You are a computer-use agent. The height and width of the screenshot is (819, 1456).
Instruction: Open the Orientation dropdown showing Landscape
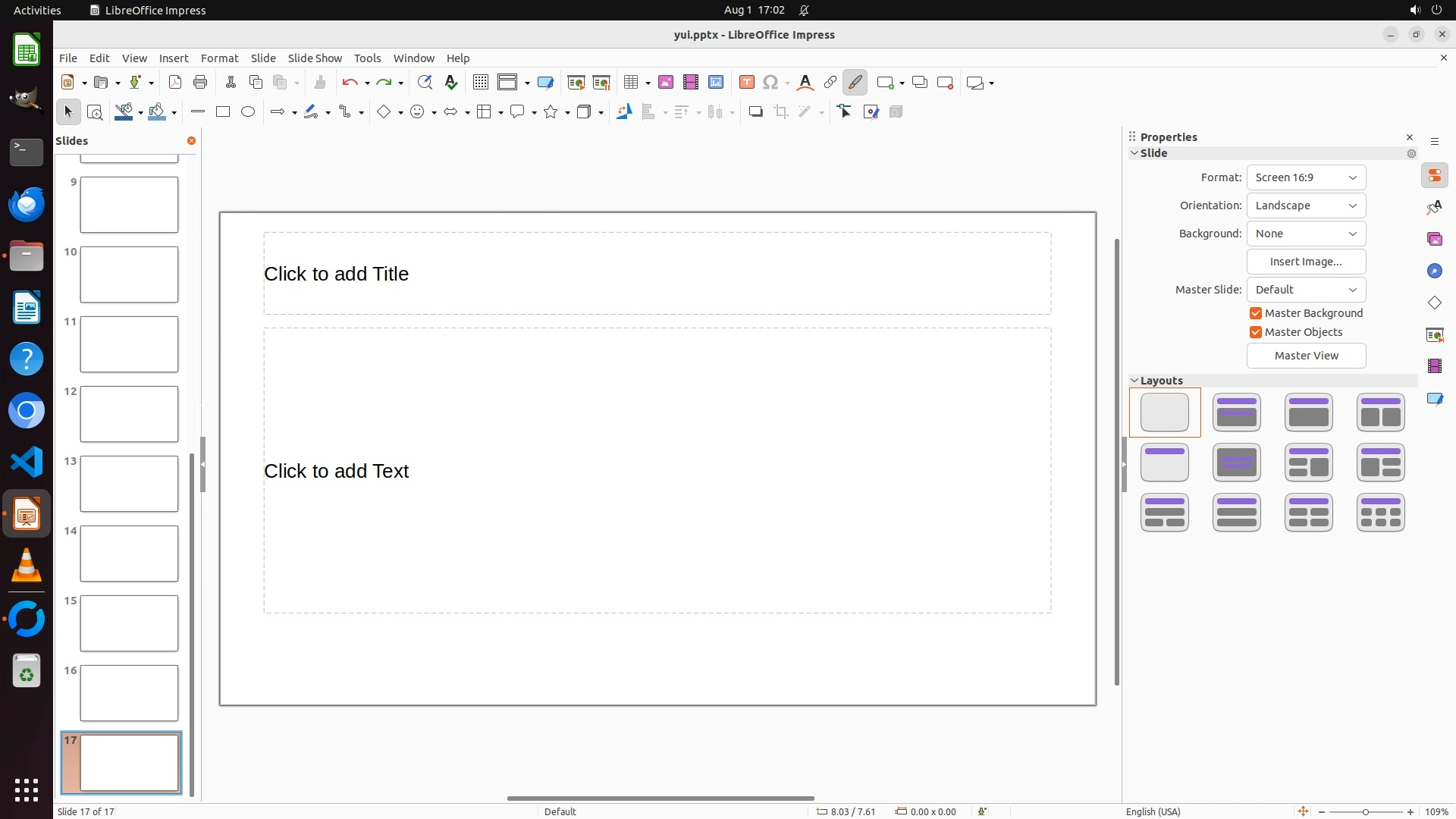pos(1306,206)
